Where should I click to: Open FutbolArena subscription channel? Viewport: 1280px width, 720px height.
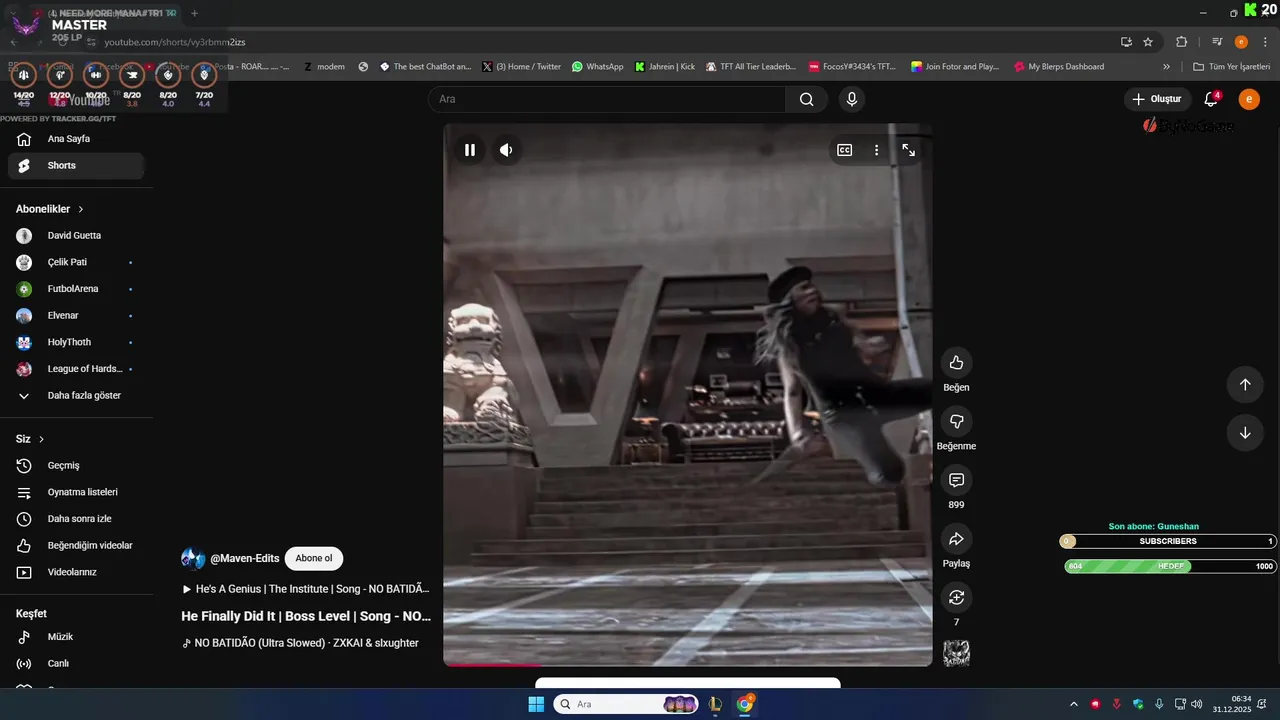[x=76, y=289]
